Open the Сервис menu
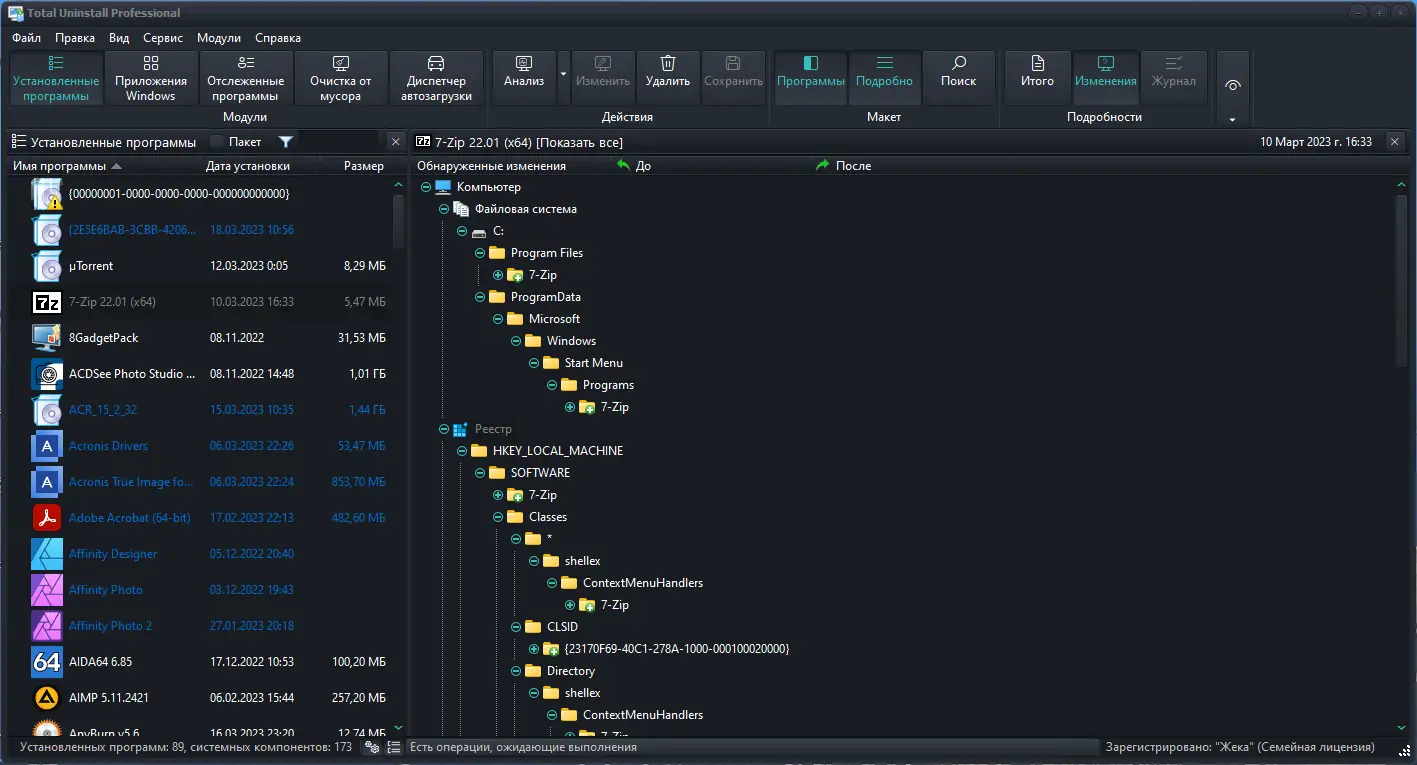1417x765 pixels. coord(163,38)
